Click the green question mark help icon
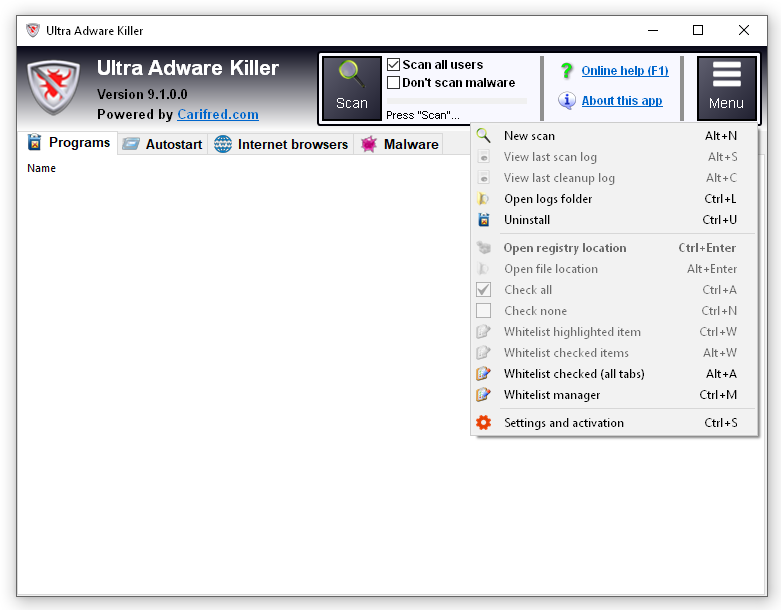781x610 pixels. pos(566,71)
